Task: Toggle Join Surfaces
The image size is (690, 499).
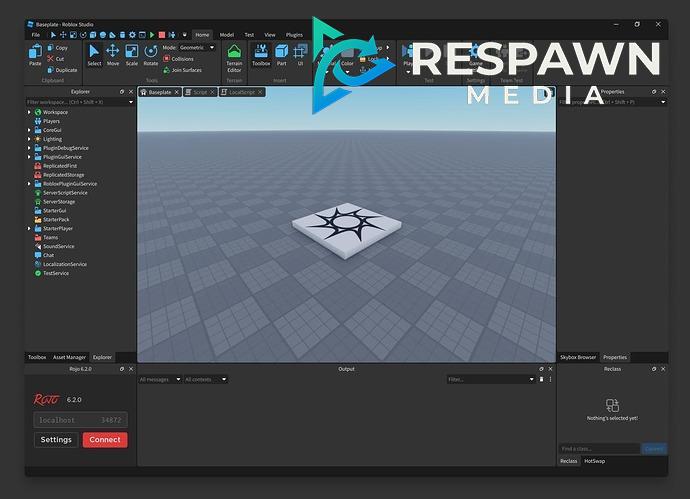Action: tap(182, 70)
